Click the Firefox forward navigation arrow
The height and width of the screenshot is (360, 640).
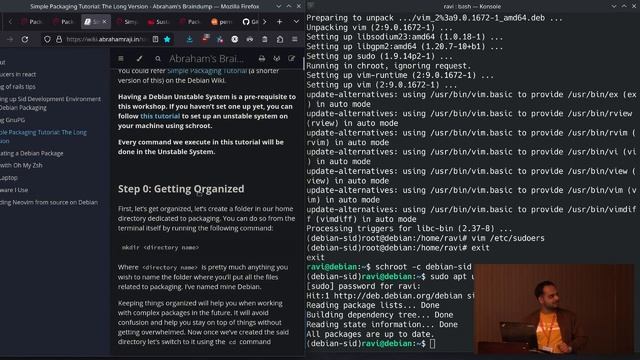(x=10, y=39)
